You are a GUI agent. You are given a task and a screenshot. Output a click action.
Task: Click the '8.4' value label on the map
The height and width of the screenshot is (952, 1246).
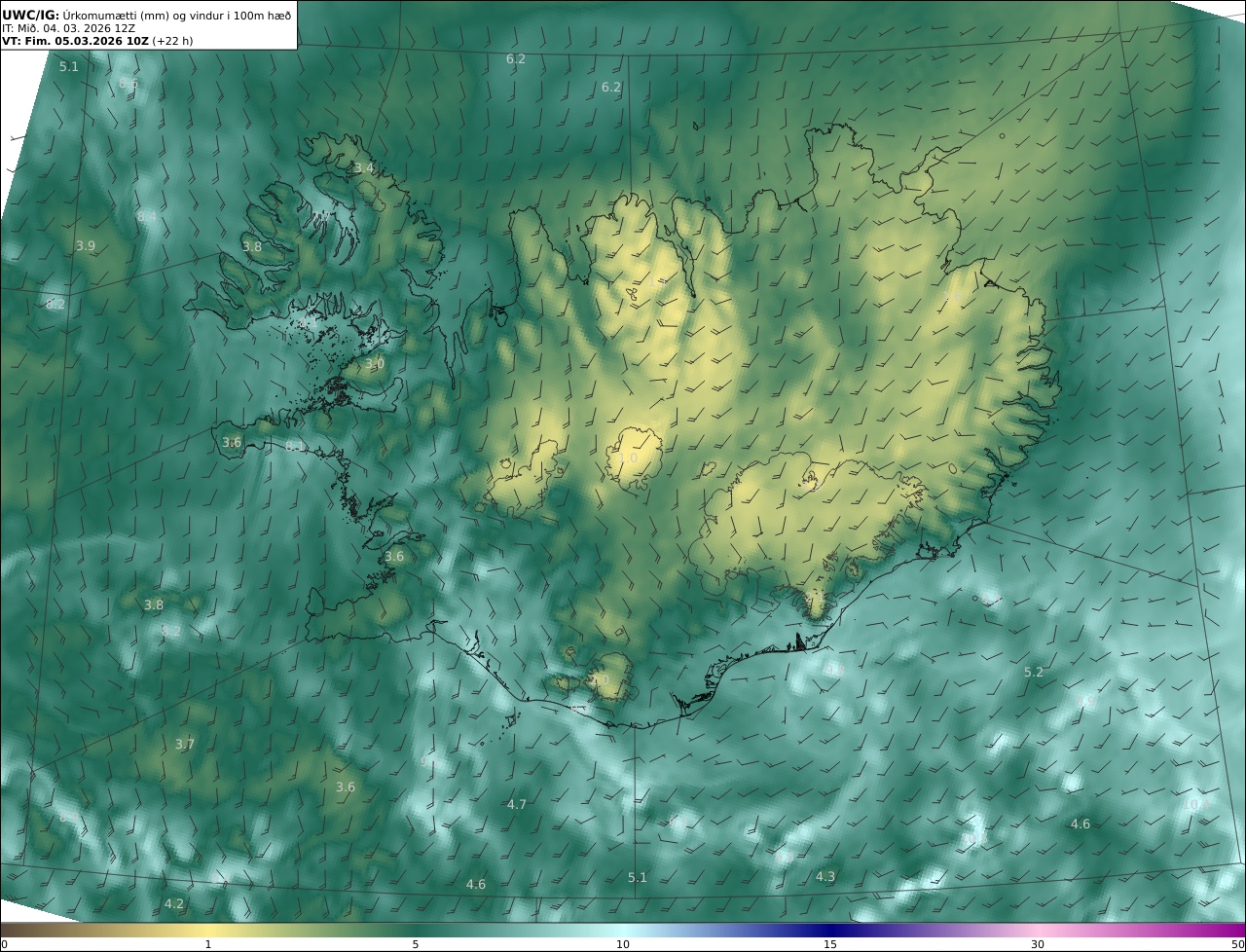point(147,217)
